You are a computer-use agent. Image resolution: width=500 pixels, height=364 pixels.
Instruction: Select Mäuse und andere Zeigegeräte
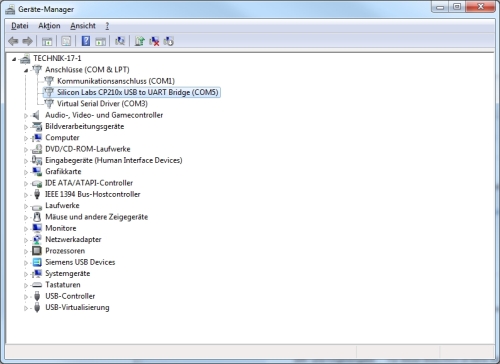click(96, 217)
